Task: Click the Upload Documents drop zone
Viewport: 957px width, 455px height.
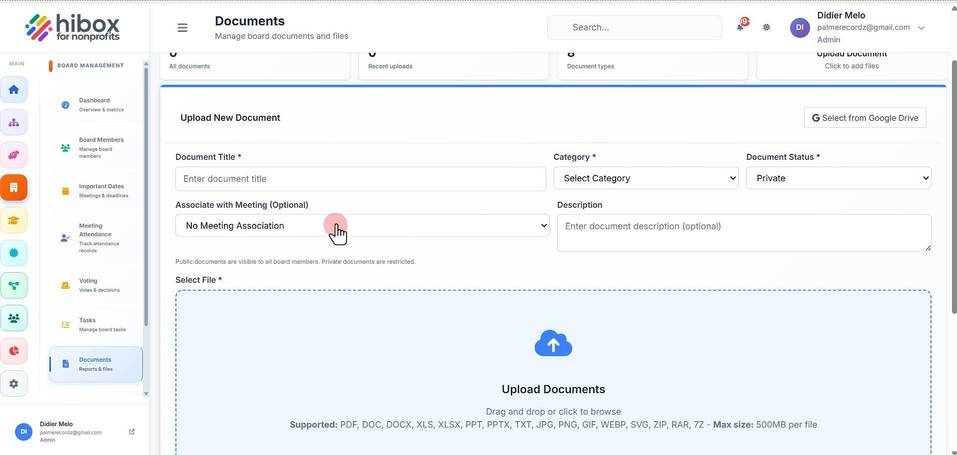Action: [553, 373]
